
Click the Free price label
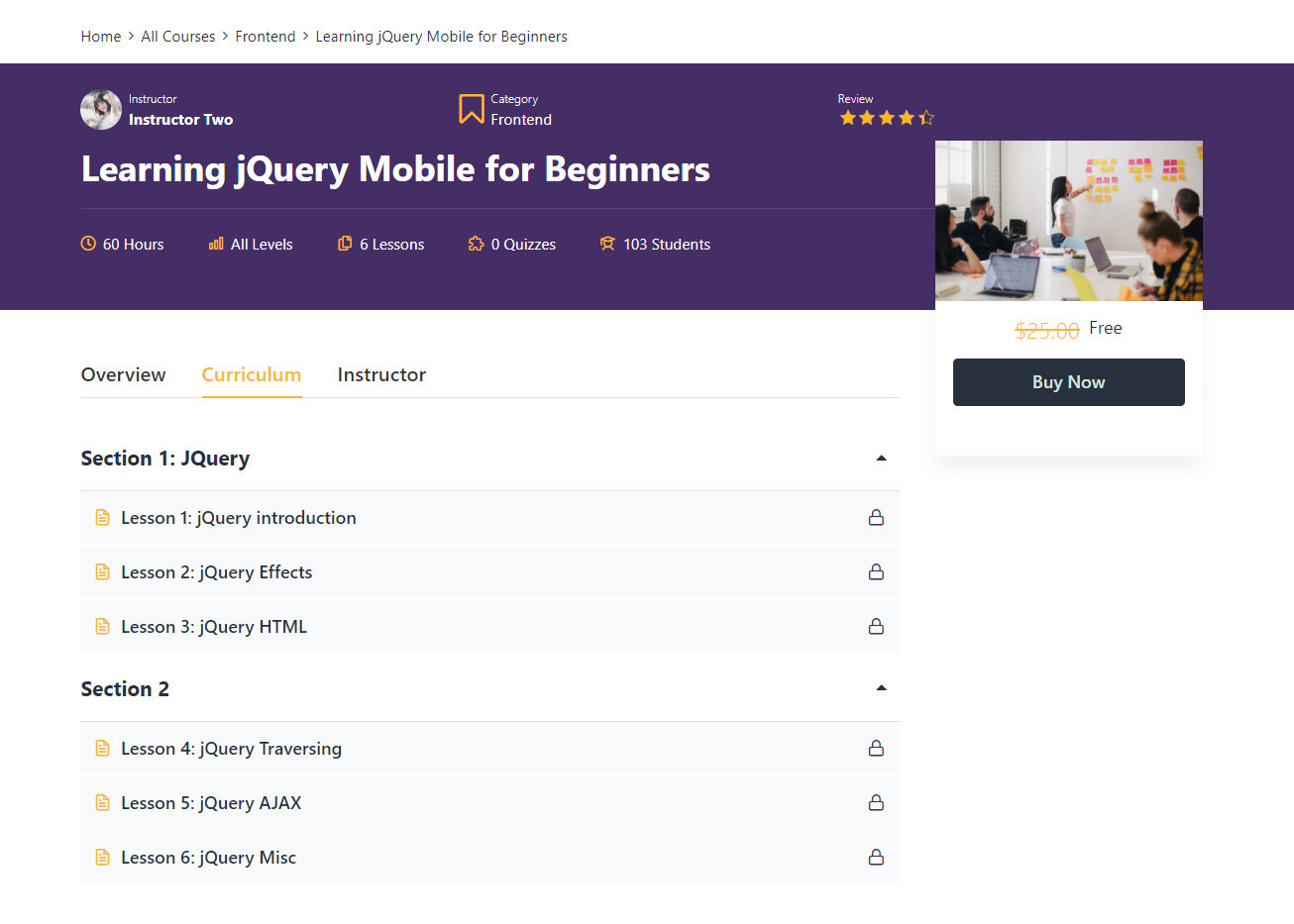pos(1106,328)
